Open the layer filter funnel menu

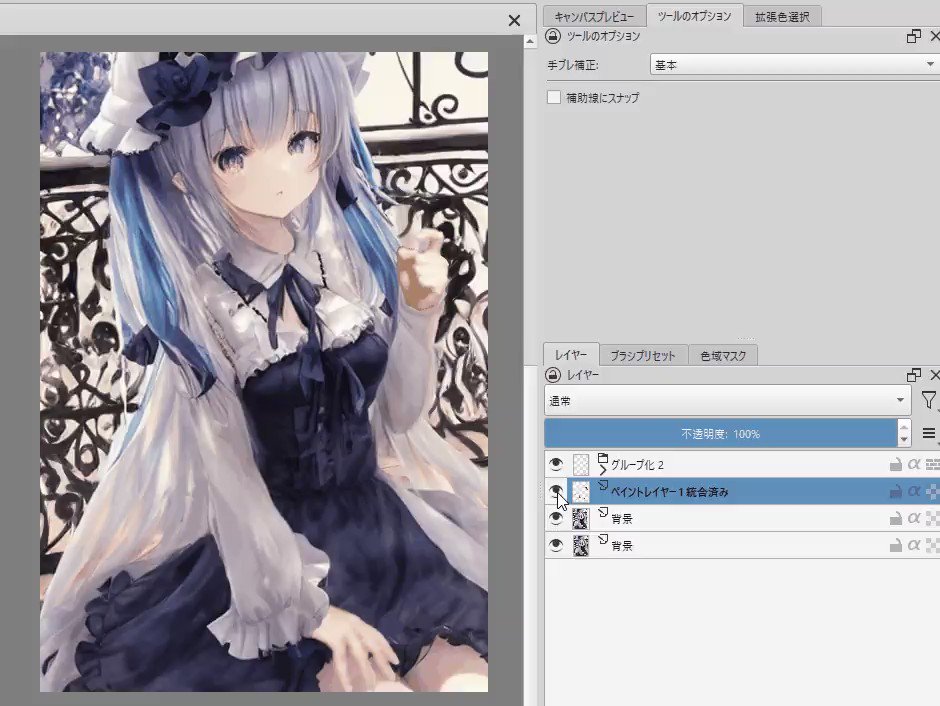coord(929,400)
